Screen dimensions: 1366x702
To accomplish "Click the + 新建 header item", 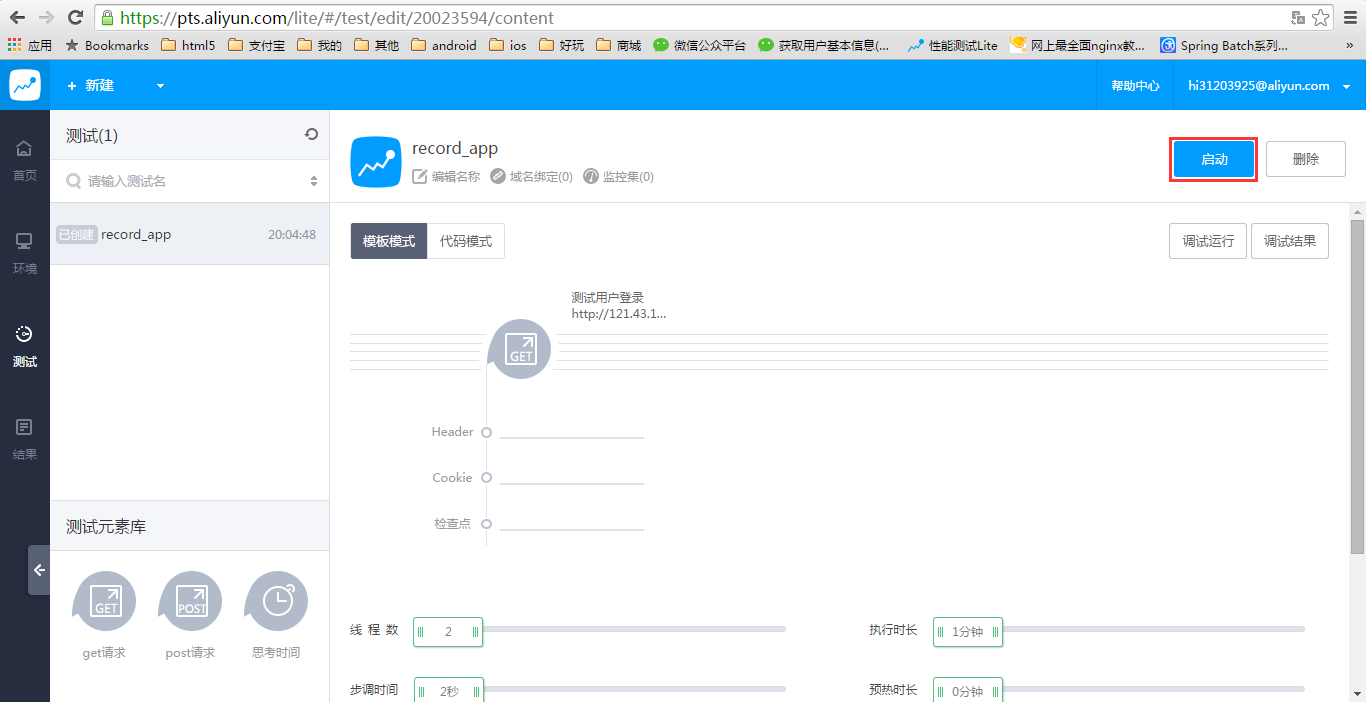I will point(91,86).
